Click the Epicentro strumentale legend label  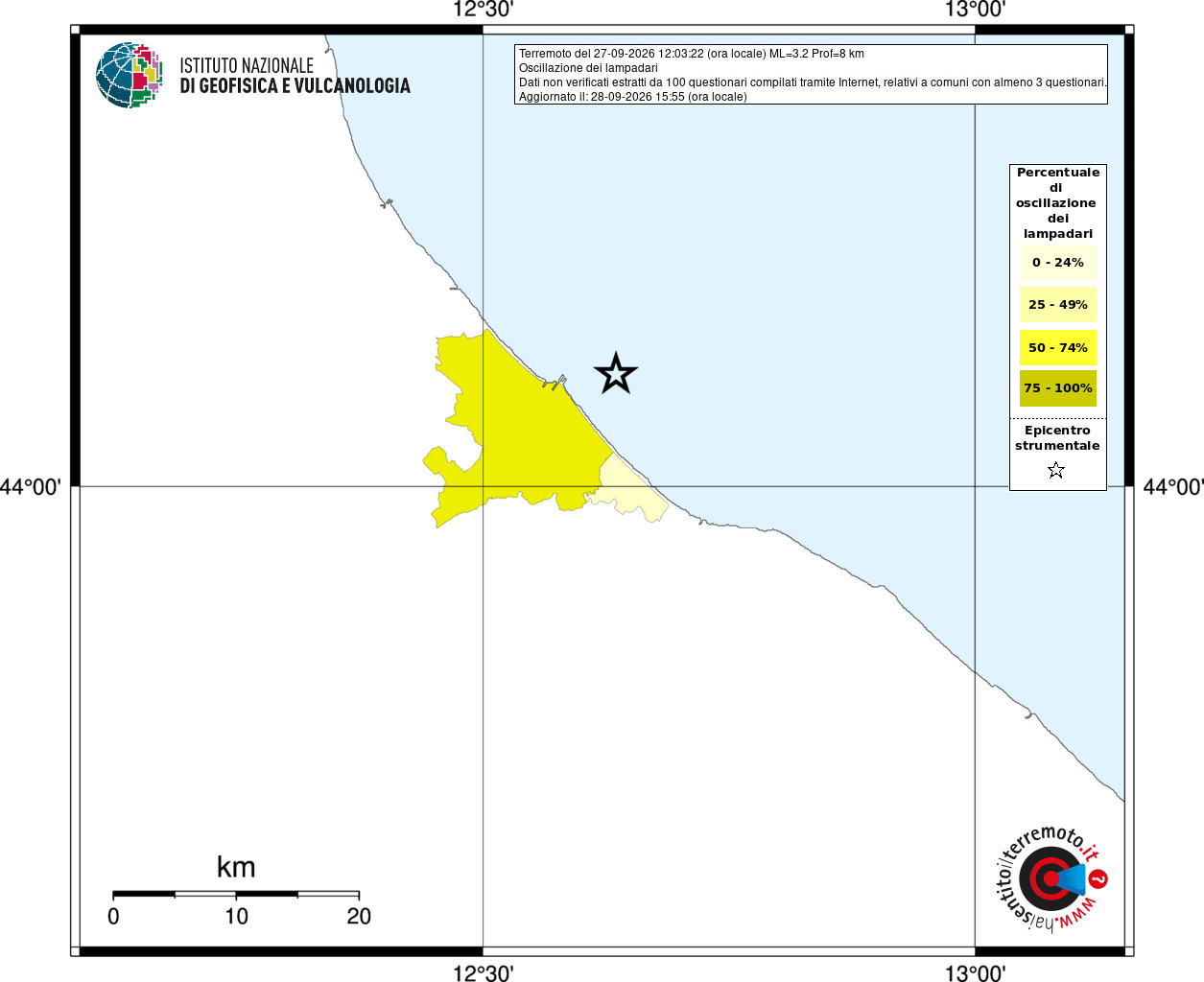pos(1057,438)
